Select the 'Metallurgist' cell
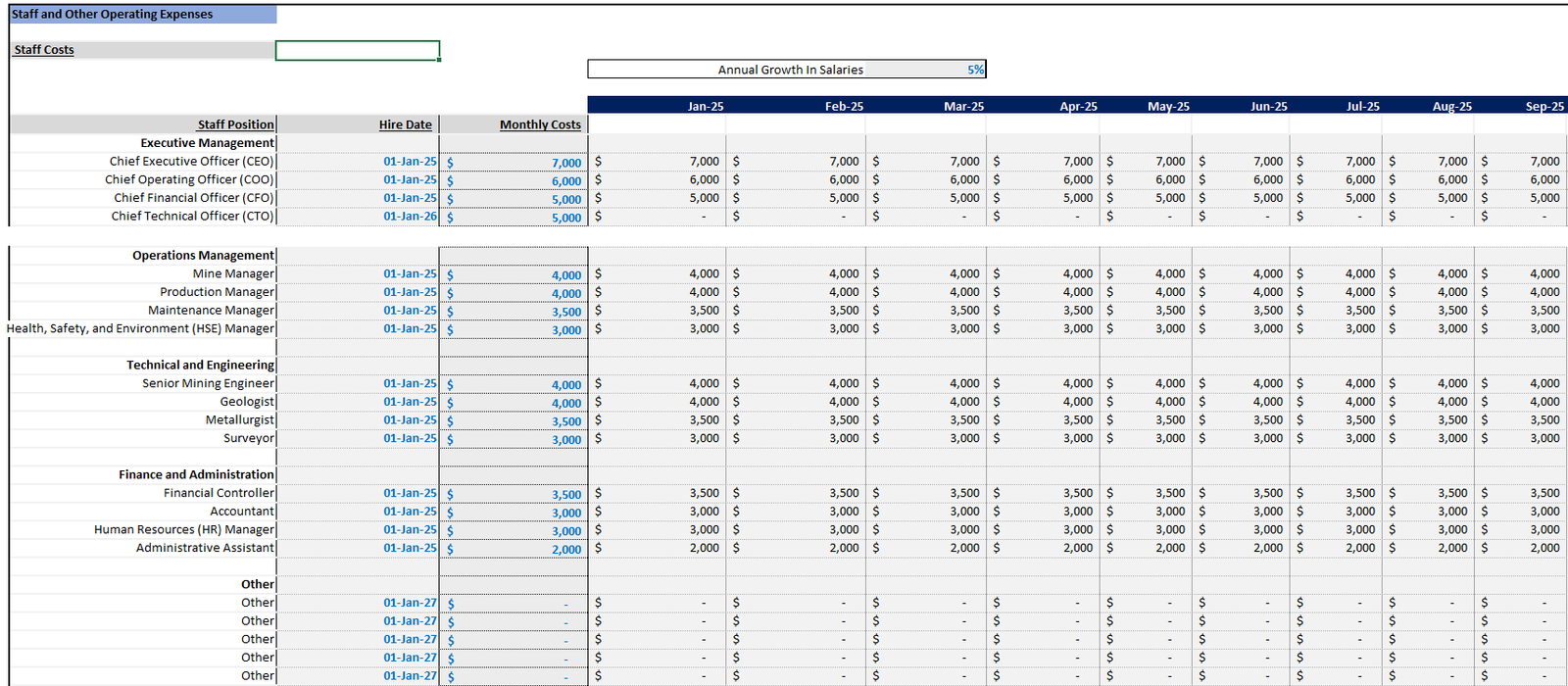This screenshot has height=686, width=1568. tap(143, 420)
